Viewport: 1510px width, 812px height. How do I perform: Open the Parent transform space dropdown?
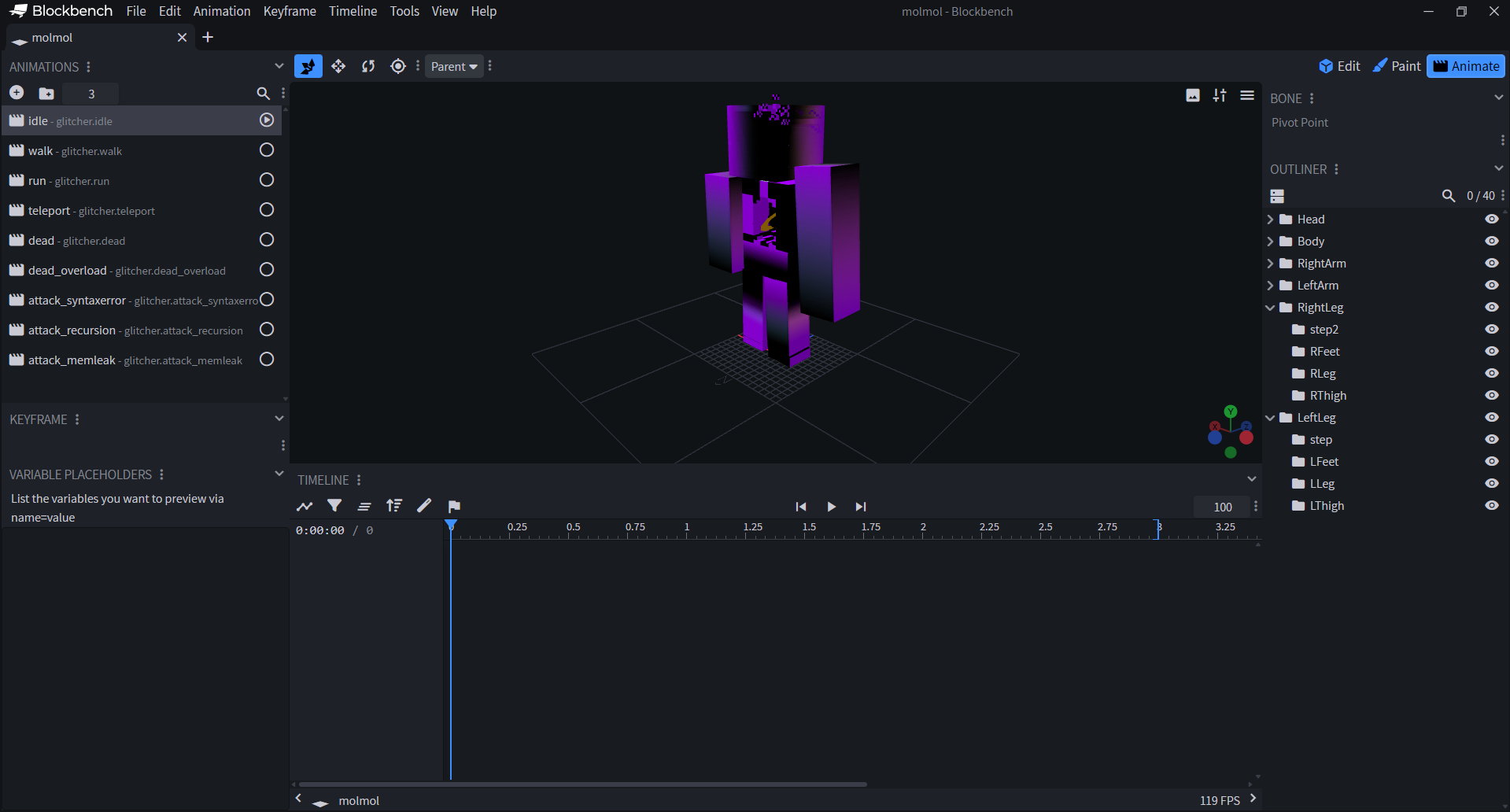point(454,66)
